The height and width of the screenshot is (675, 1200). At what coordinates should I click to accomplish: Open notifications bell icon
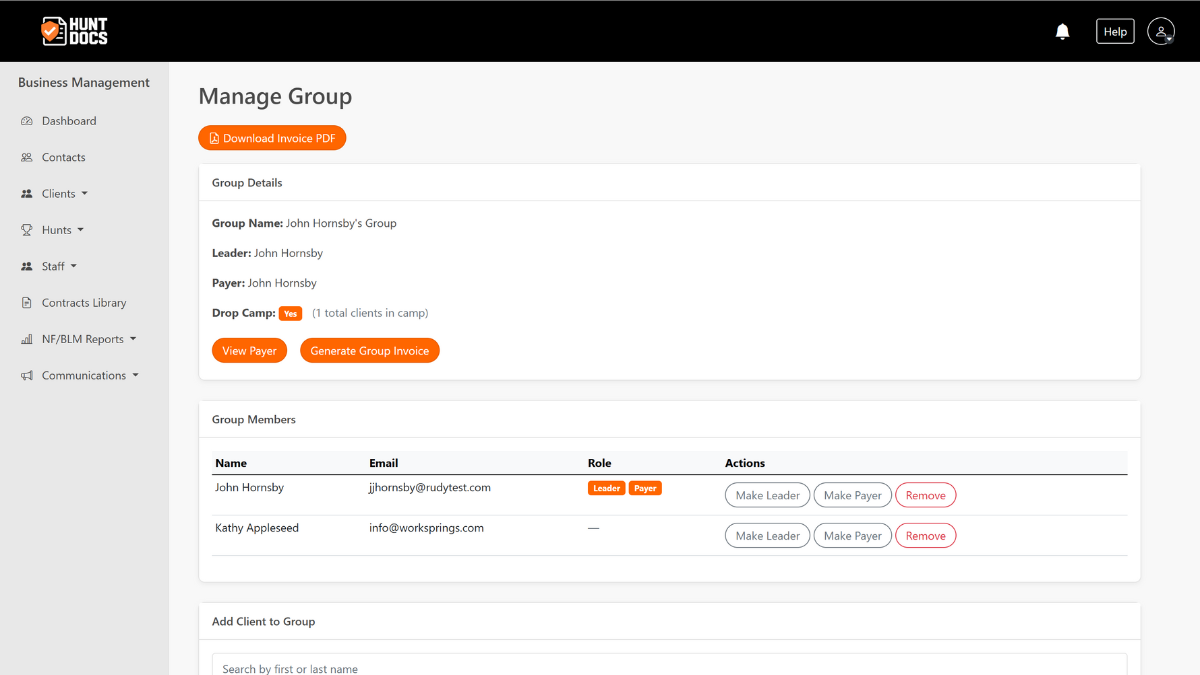tap(1062, 32)
